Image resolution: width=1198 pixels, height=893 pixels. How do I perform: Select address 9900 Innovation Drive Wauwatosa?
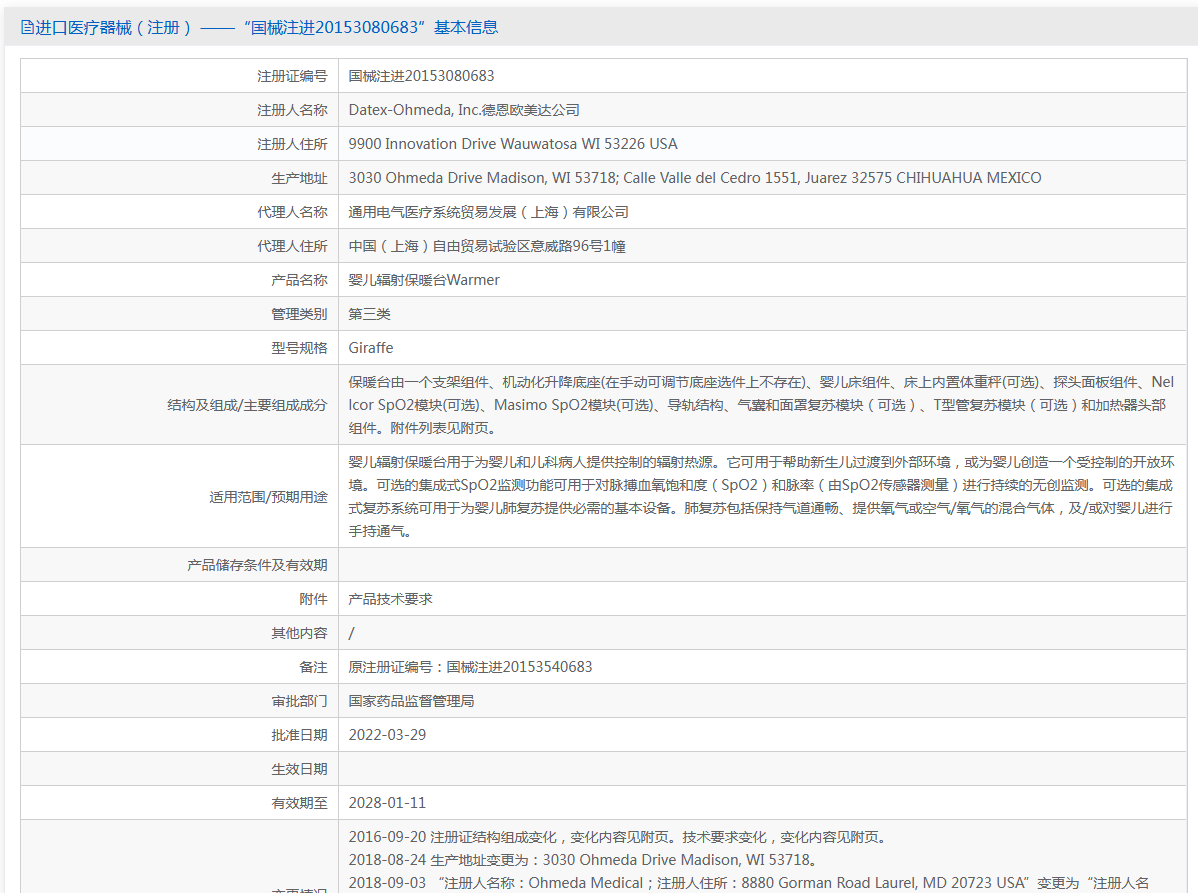(x=513, y=144)
